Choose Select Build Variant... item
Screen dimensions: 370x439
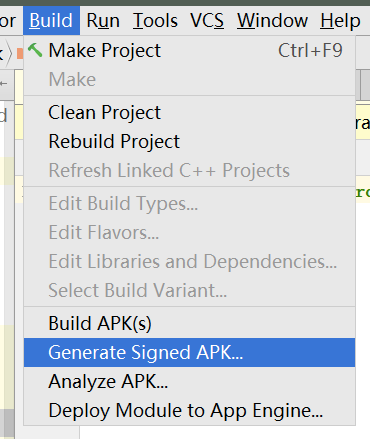point(189,290)
